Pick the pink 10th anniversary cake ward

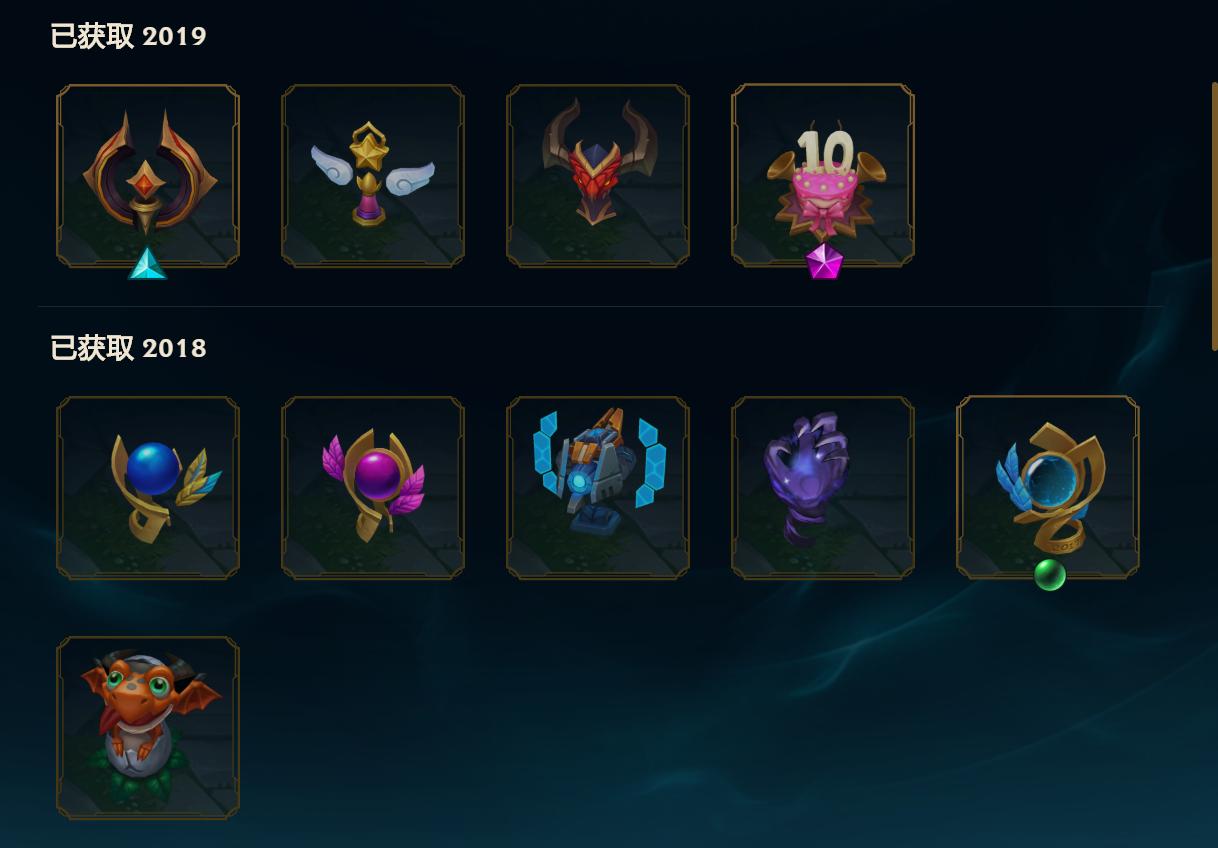pyautogui.click(x=823, y=176)
